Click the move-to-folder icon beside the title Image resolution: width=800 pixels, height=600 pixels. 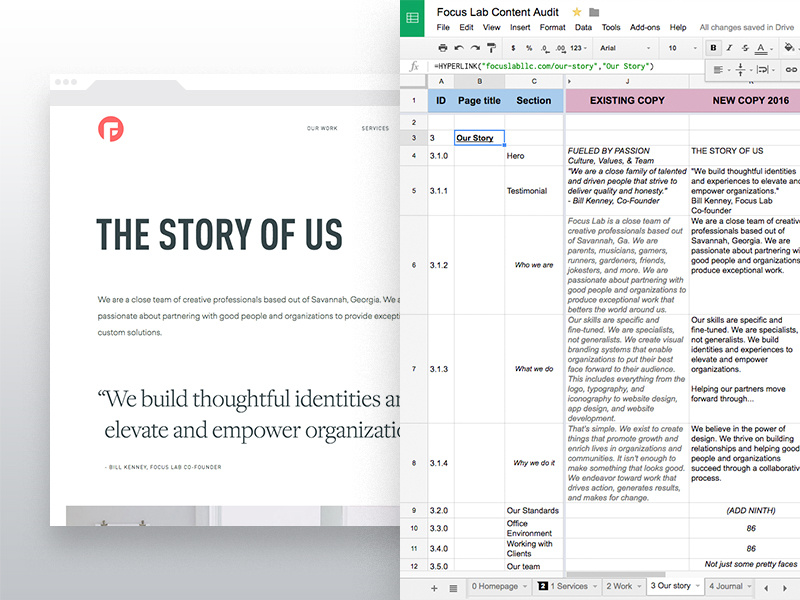(594, 12)
